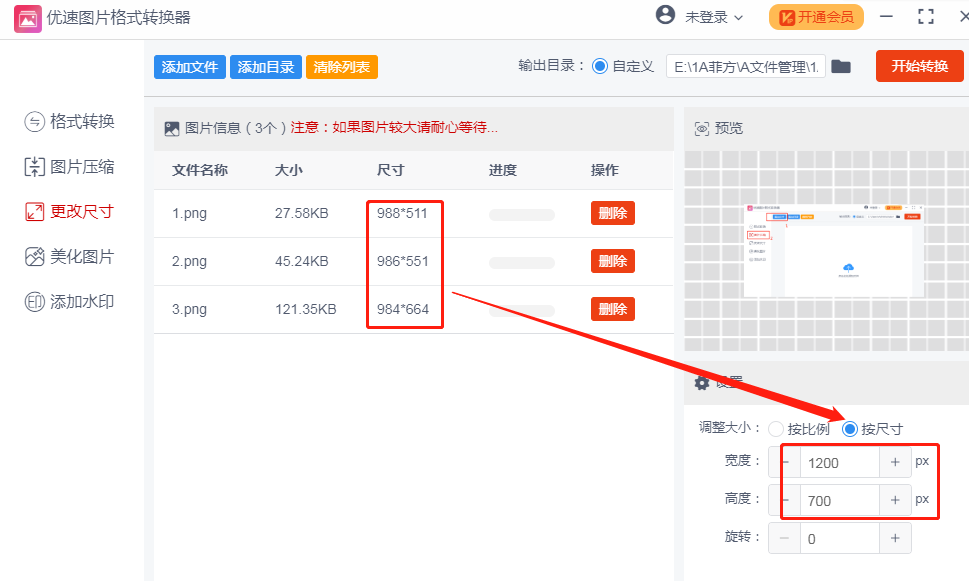
Task: Switch to 美化图片 in sidebar
Action: coord(69,257)
